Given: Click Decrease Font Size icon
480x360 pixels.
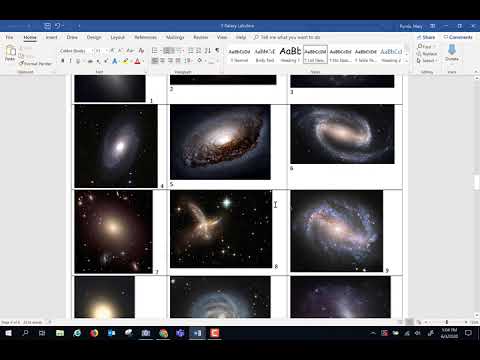Looking at the screenshot, I should tap(120, 51).
